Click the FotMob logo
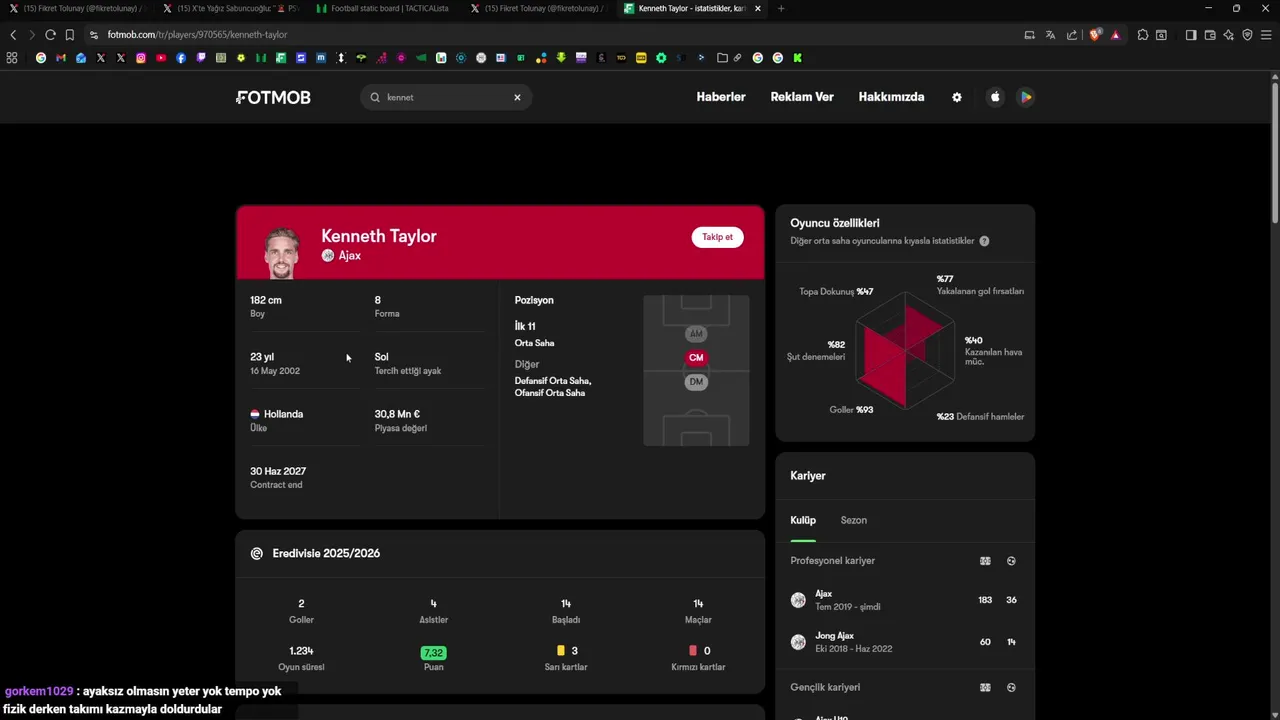The width and height of the screenshot is (1280, 720). pyautogui.click(x=273, y=97)
